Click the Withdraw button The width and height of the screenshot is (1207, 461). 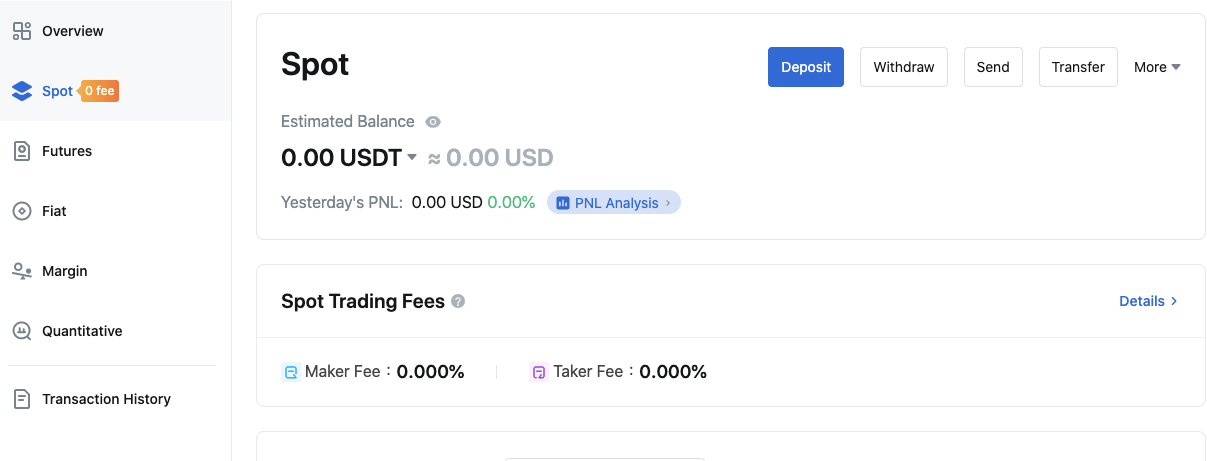pos(904,67)
